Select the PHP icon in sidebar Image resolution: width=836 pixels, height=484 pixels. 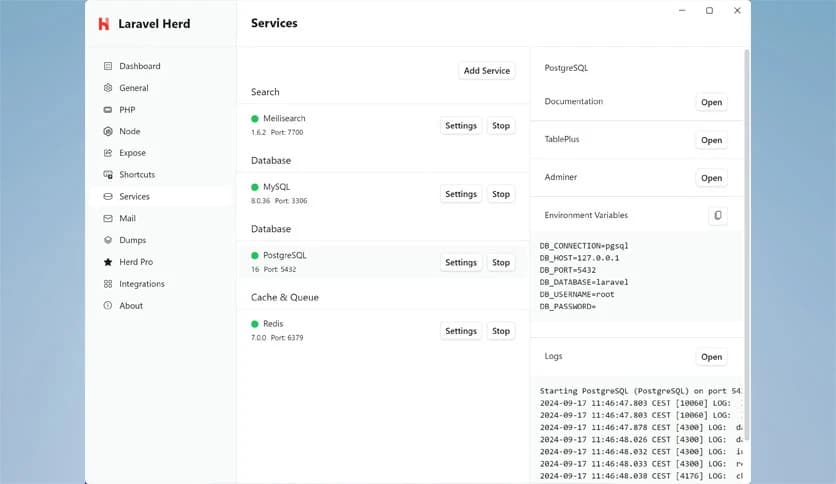coord(108,110)
